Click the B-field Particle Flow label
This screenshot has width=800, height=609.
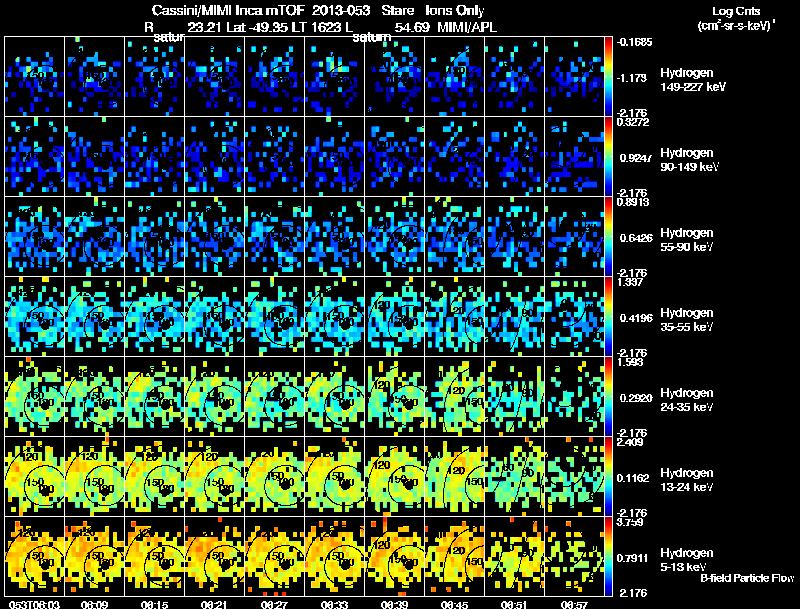click(x=747, y=578)
